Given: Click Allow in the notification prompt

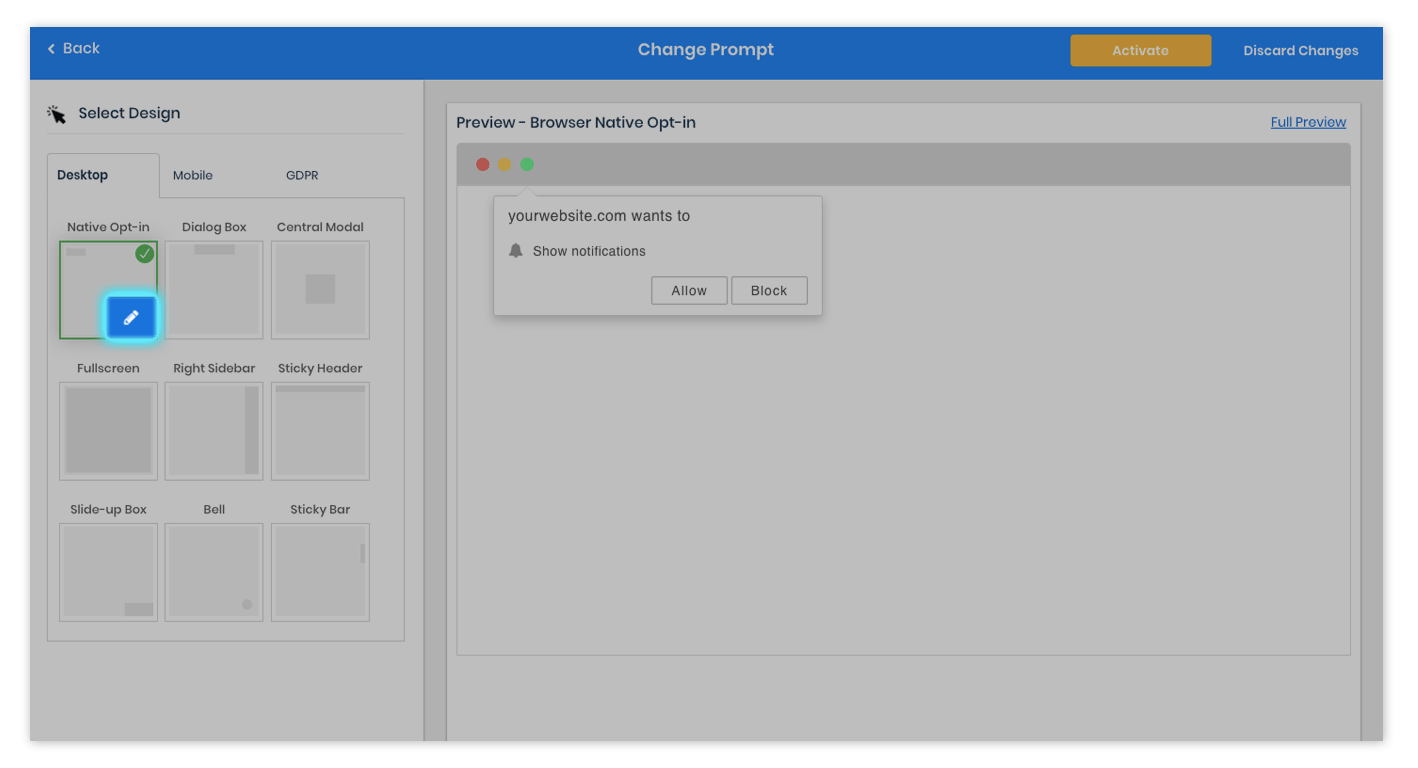Looking at the screenshot, I should (689, 291).
